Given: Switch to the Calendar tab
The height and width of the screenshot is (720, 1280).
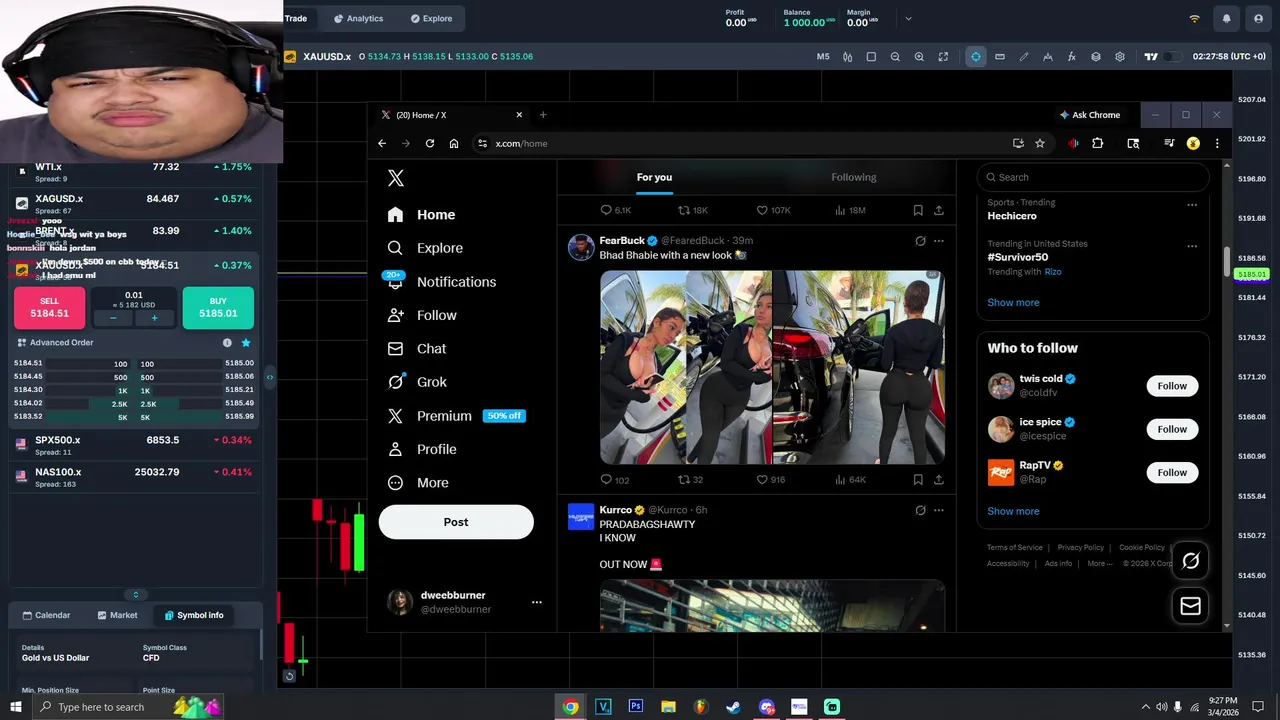Looking at the screenshot, I should [46, 615].
